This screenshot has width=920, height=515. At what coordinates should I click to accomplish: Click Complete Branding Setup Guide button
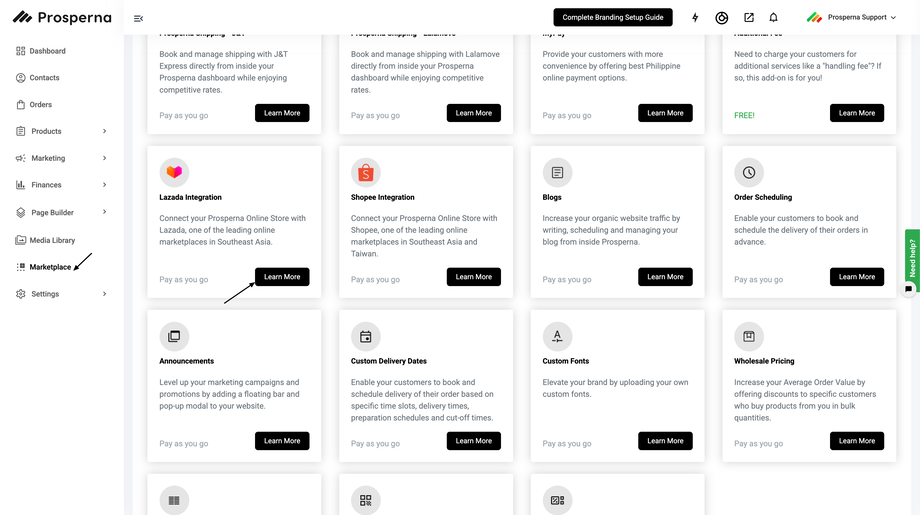point(613,18)
